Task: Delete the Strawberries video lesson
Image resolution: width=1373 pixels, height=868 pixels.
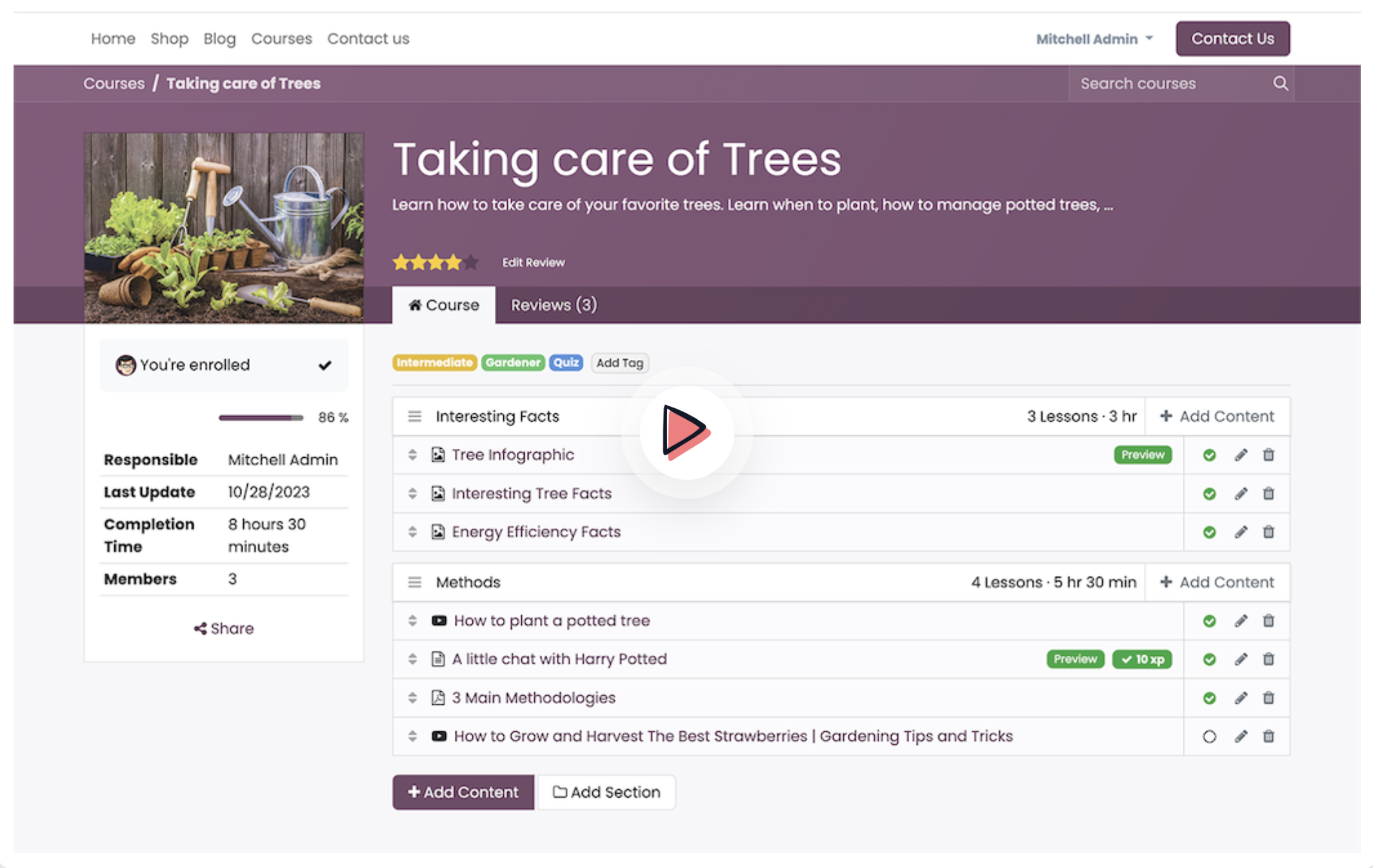Action: click(x=1268, y=736)
